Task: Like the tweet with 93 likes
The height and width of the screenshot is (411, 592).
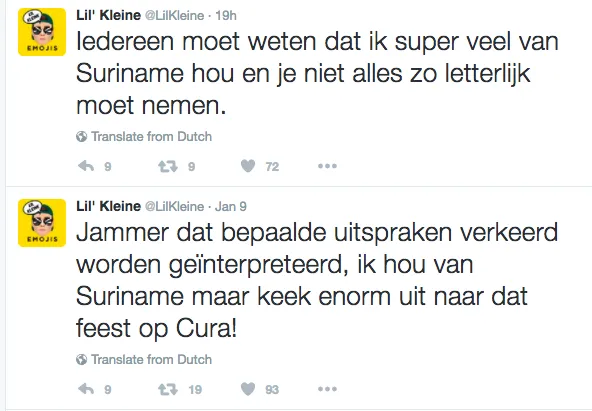Action: click(x=248, y=389)
